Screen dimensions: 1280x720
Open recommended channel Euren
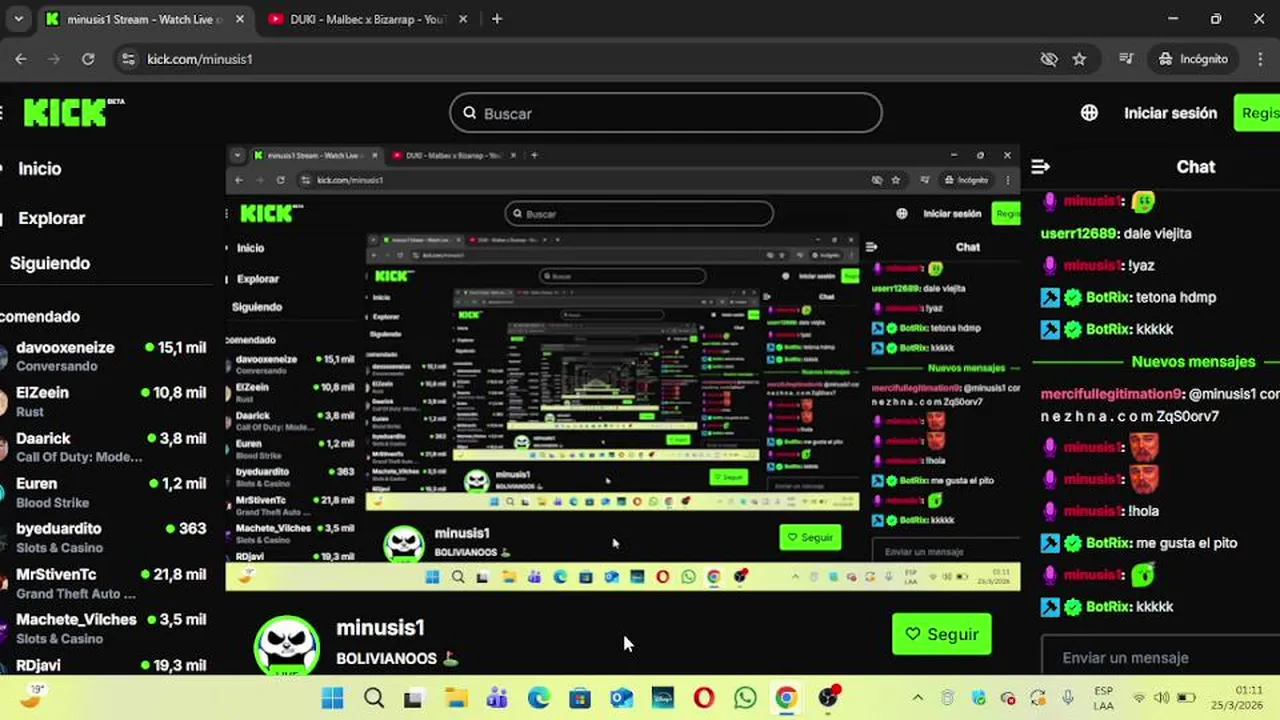pyautogui.click(x=104, y=492)
